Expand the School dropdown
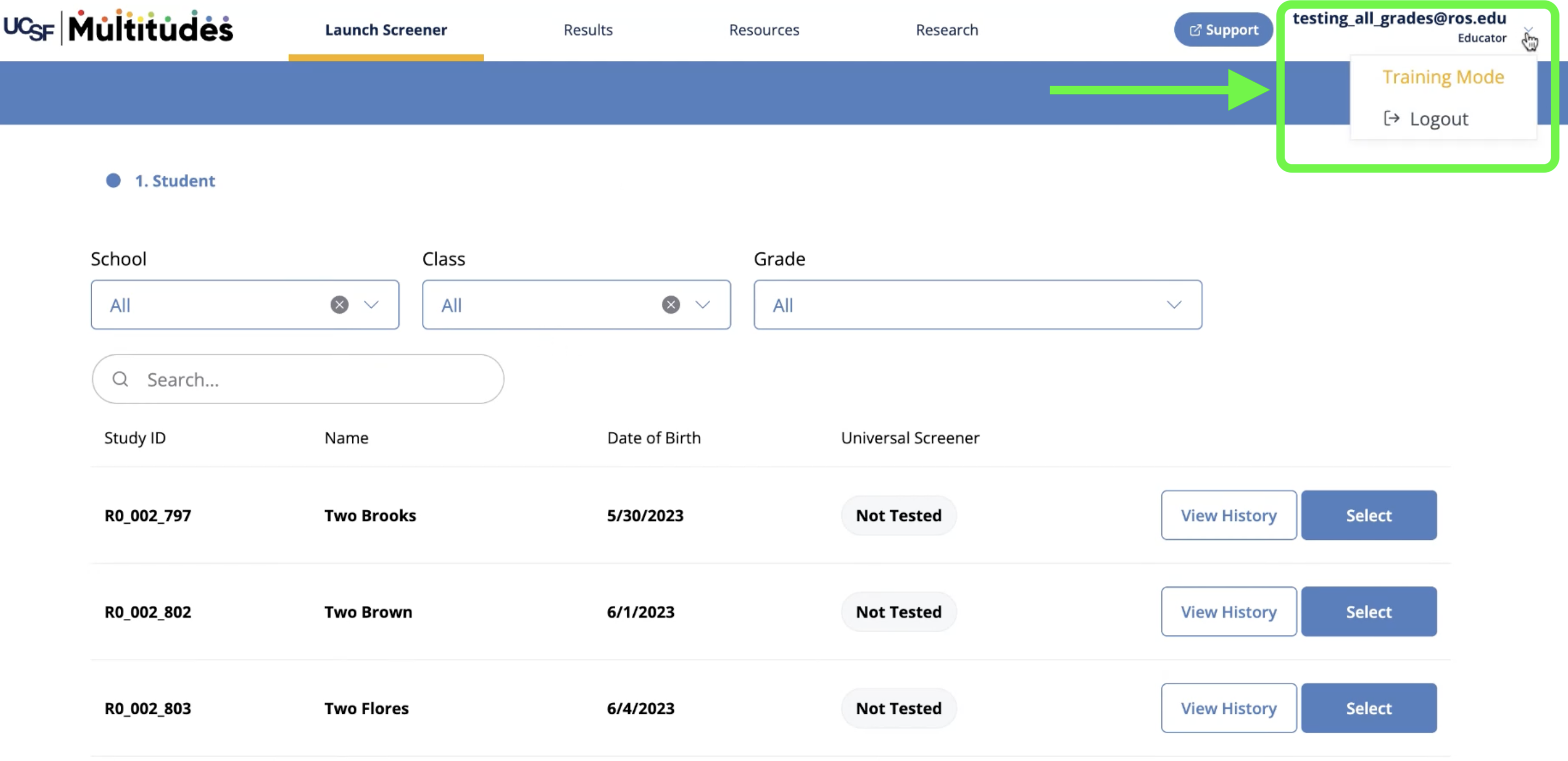 coord(371,304)
